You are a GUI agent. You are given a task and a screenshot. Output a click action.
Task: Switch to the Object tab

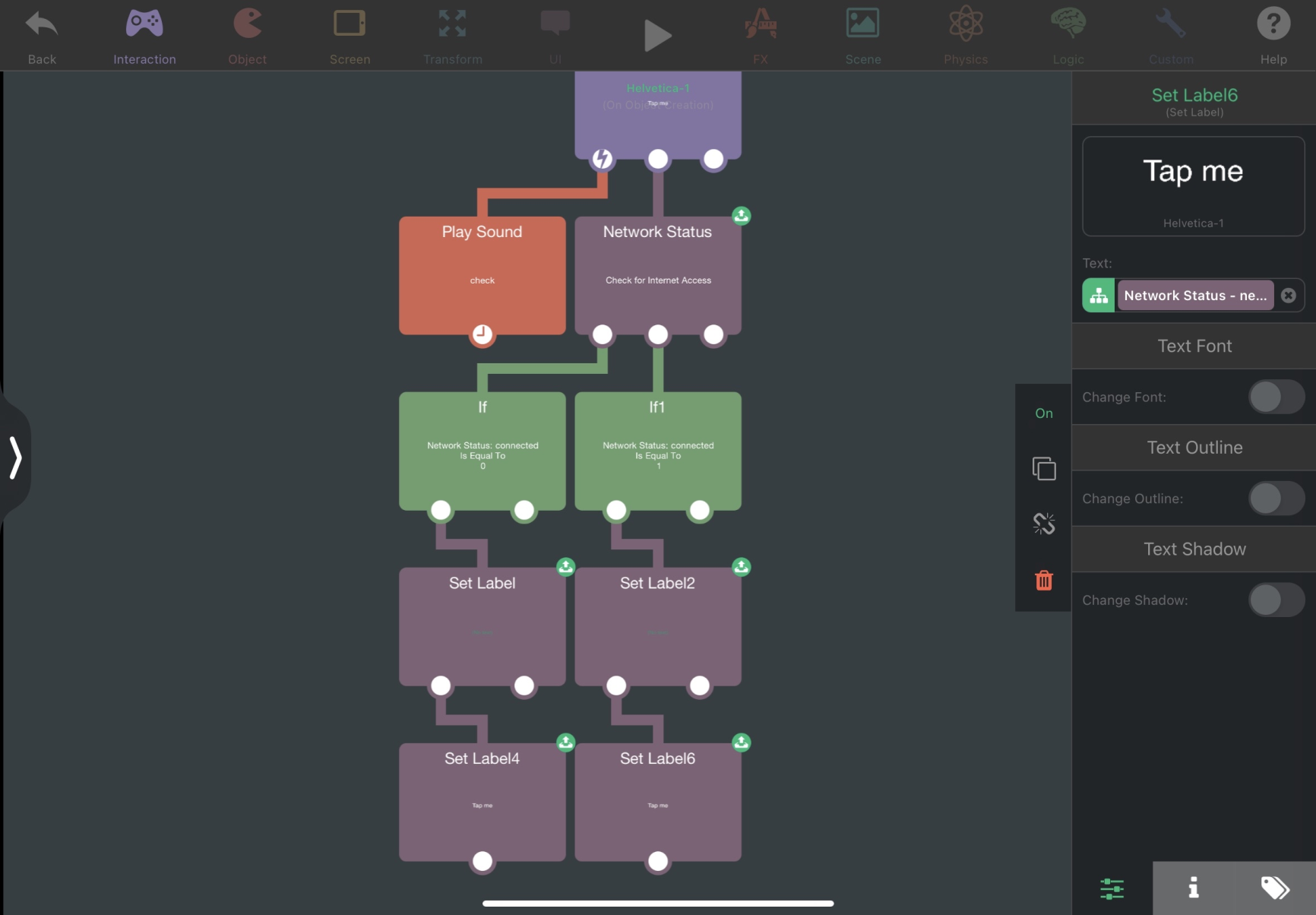[x=247, y=35]
